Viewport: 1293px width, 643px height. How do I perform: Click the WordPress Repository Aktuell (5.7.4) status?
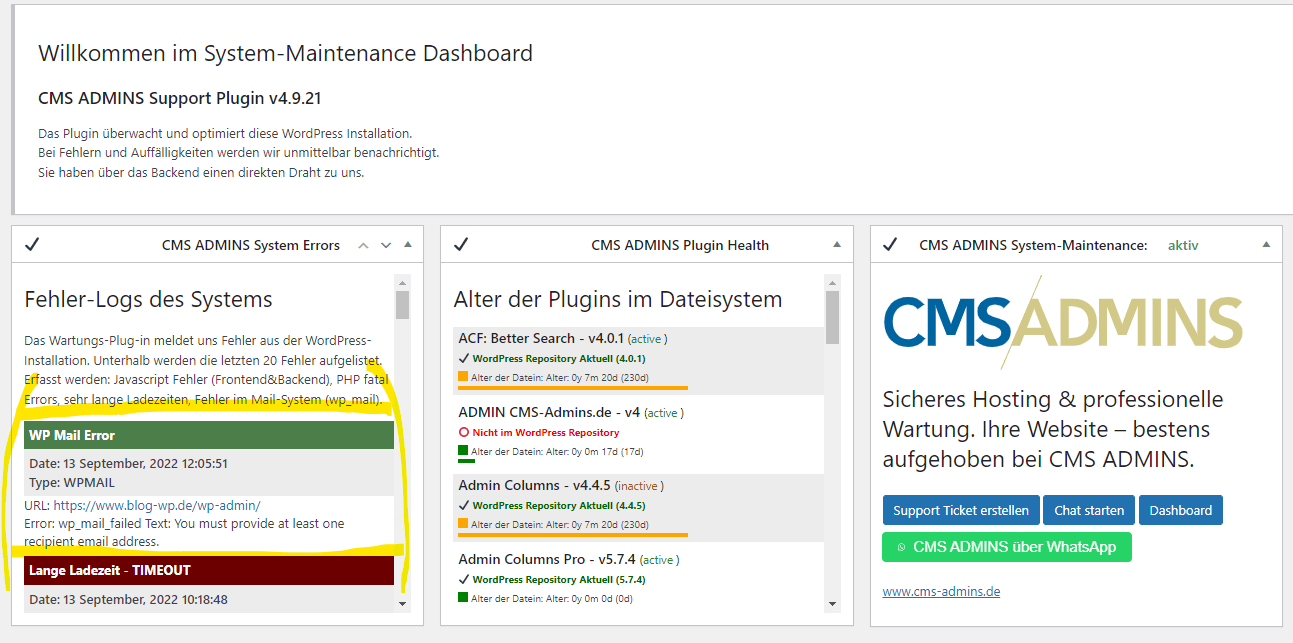tap(559, 580)
